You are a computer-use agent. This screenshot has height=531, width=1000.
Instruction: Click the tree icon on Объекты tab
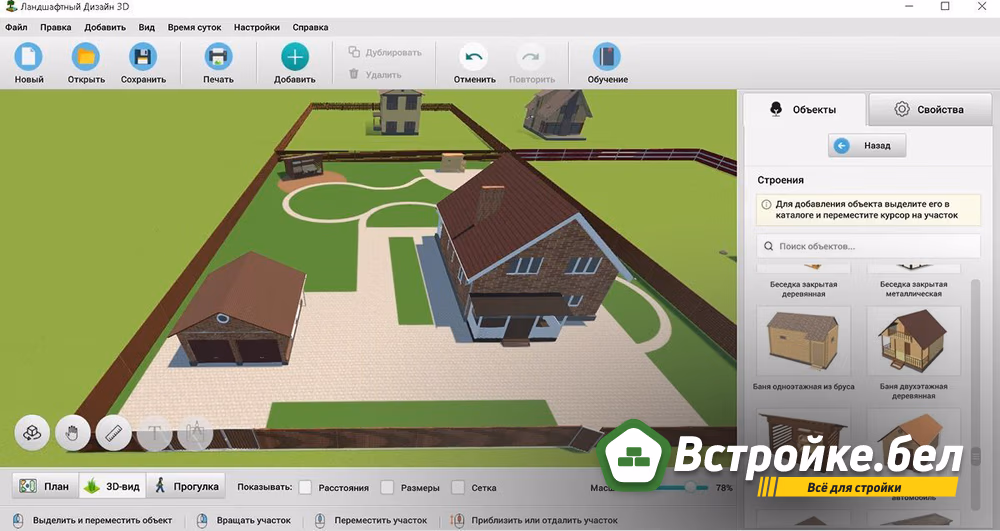(x=776, y=109)
